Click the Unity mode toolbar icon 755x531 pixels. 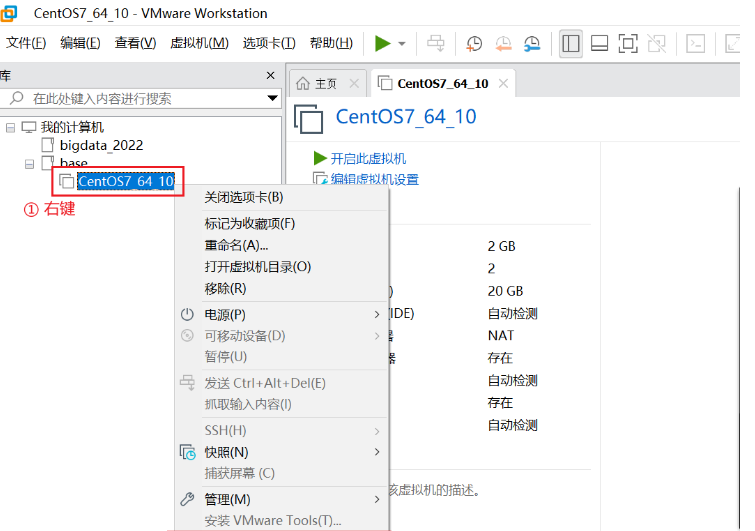point(657,43)
